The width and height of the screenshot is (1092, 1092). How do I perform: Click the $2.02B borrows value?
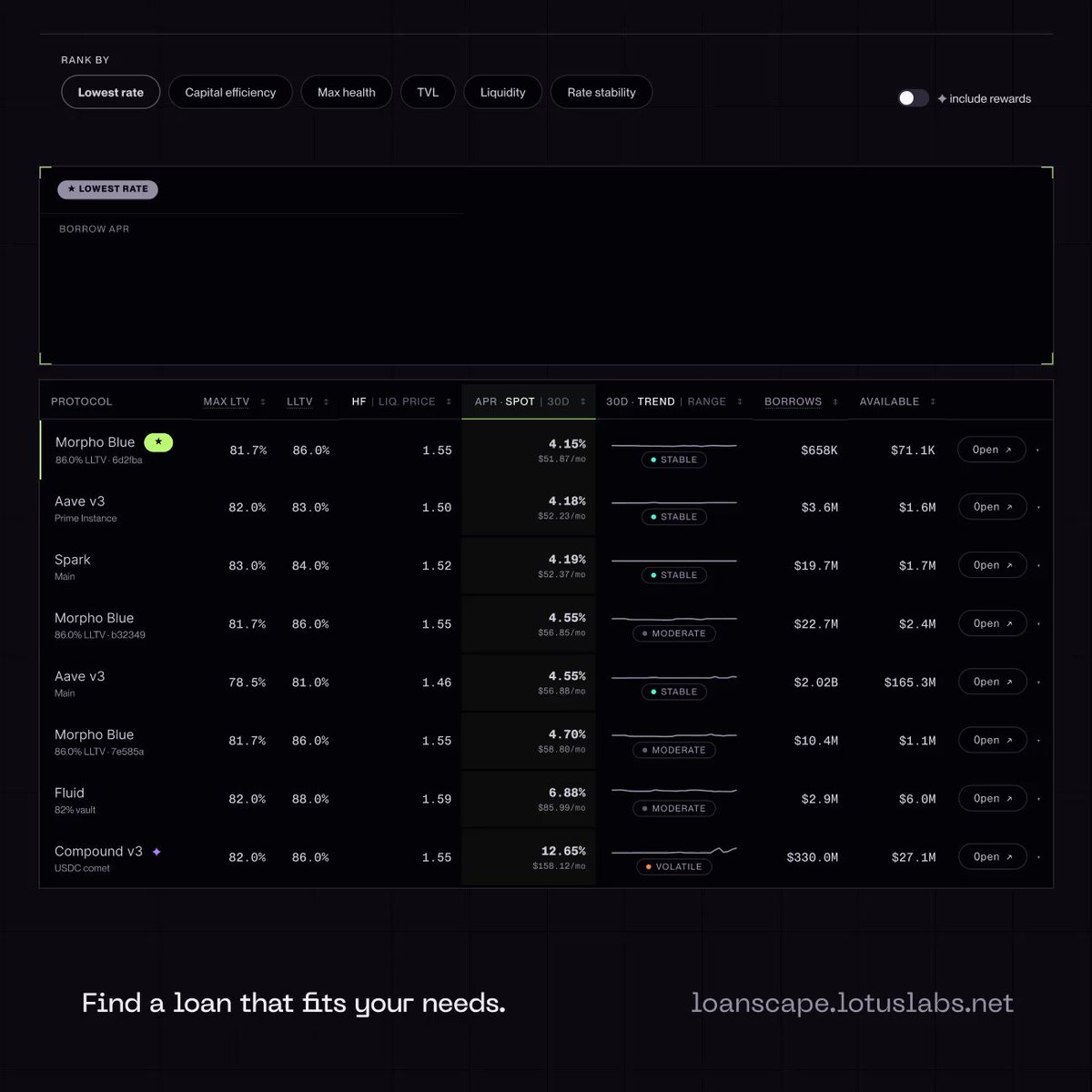click(815, 682)
